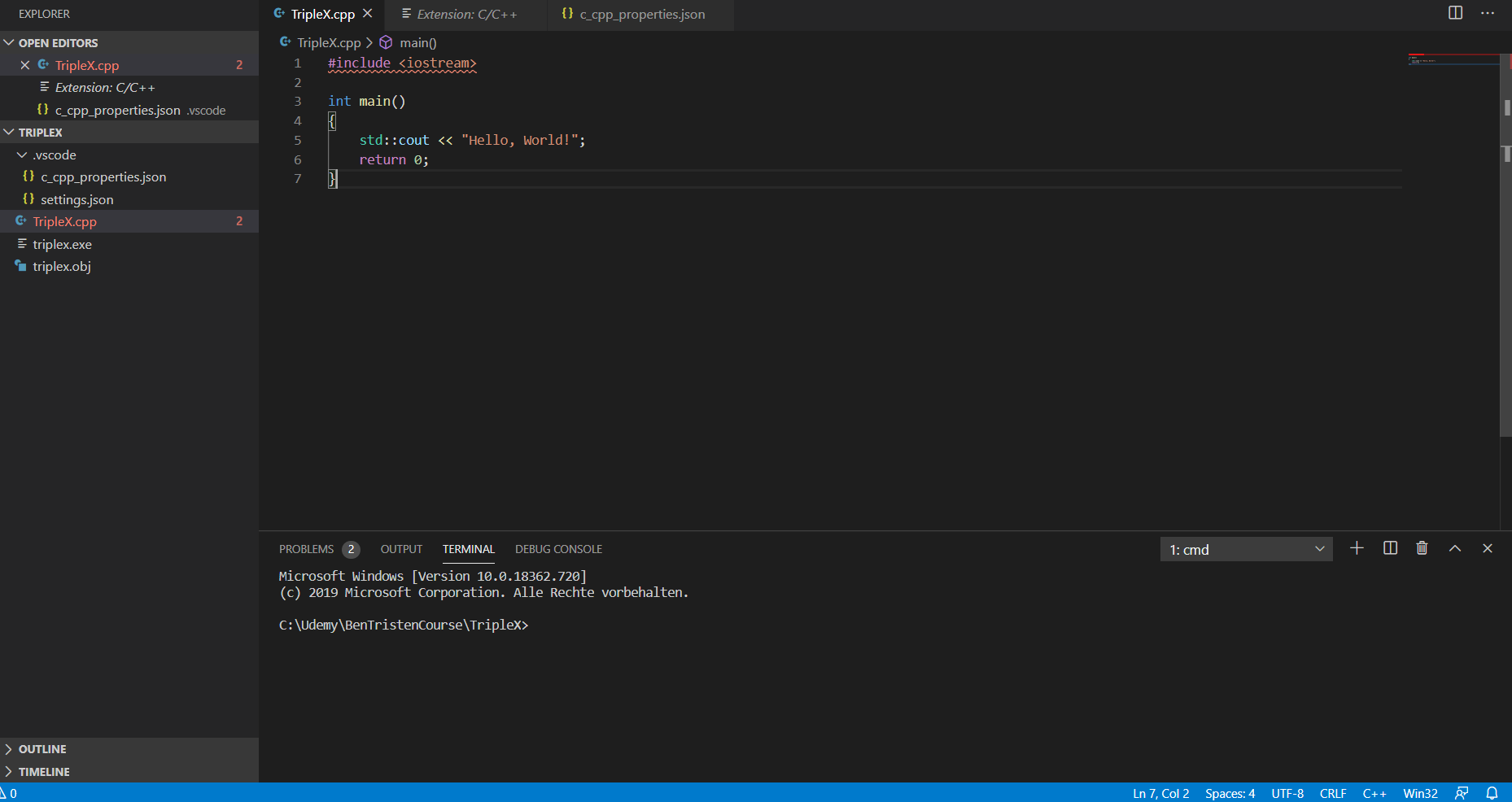Image resolution: width=1512 pixels, height=802 pixels.
Task: Collapse the .vscode folder
Action: tap(22, 155)
